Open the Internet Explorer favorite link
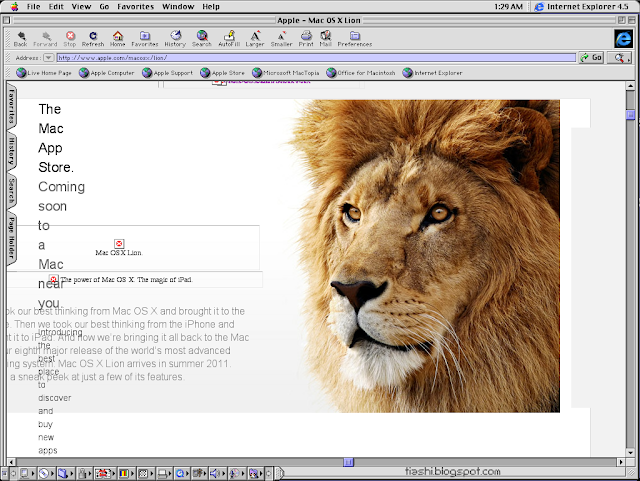This screenshot has width=640, height=481. click(432, 73)
